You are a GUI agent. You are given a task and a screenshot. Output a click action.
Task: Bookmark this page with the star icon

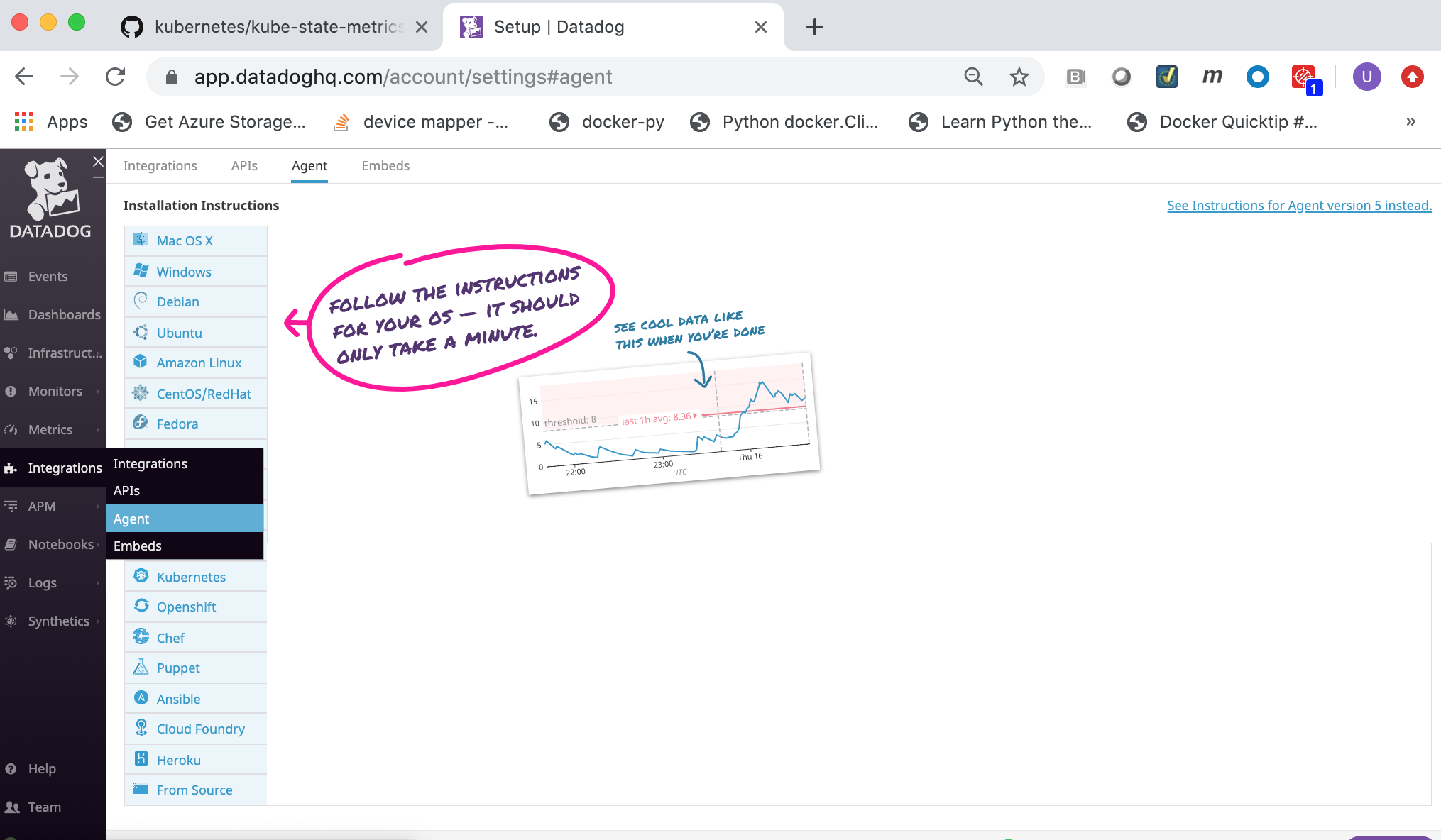click(x=1019, y=77)
